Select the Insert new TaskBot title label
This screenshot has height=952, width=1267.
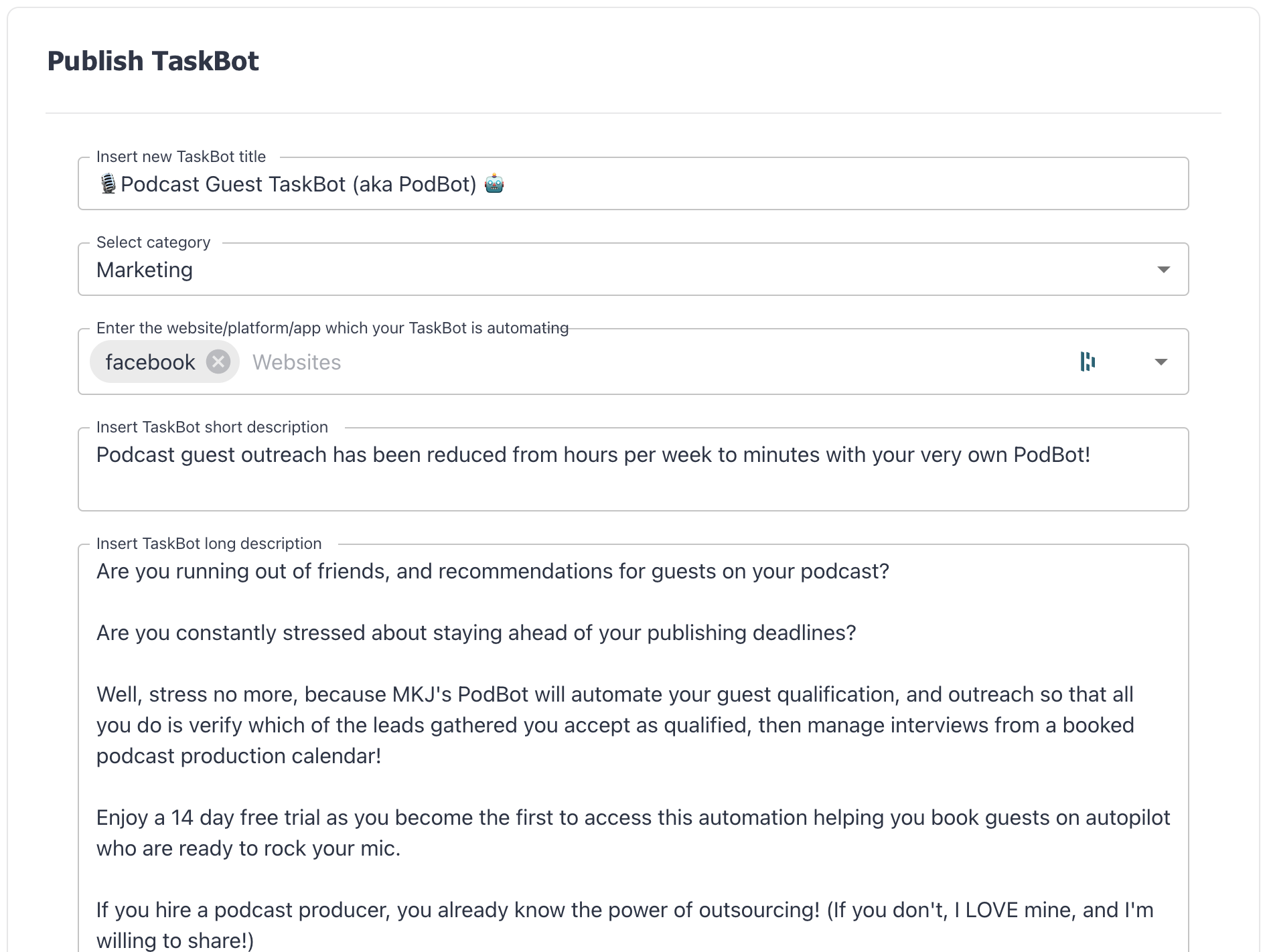[x=181, y=156]
